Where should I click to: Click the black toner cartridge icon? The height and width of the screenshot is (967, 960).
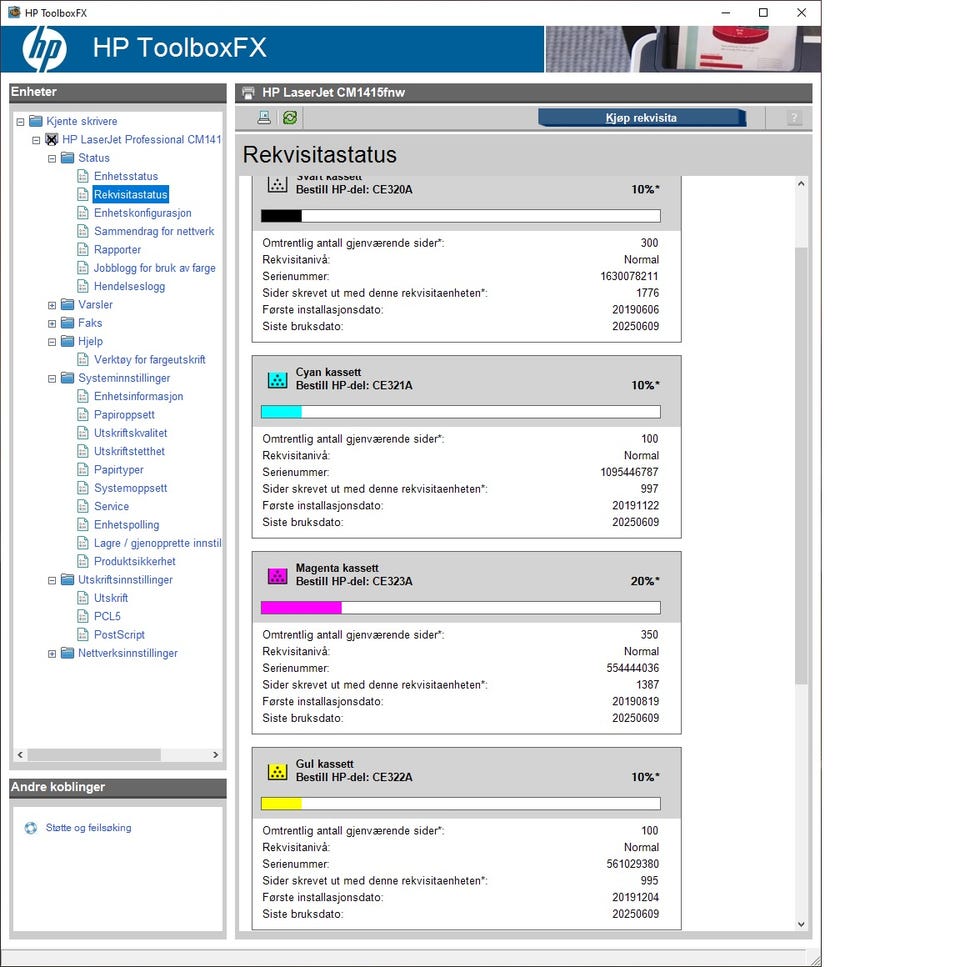click(277, 184)
